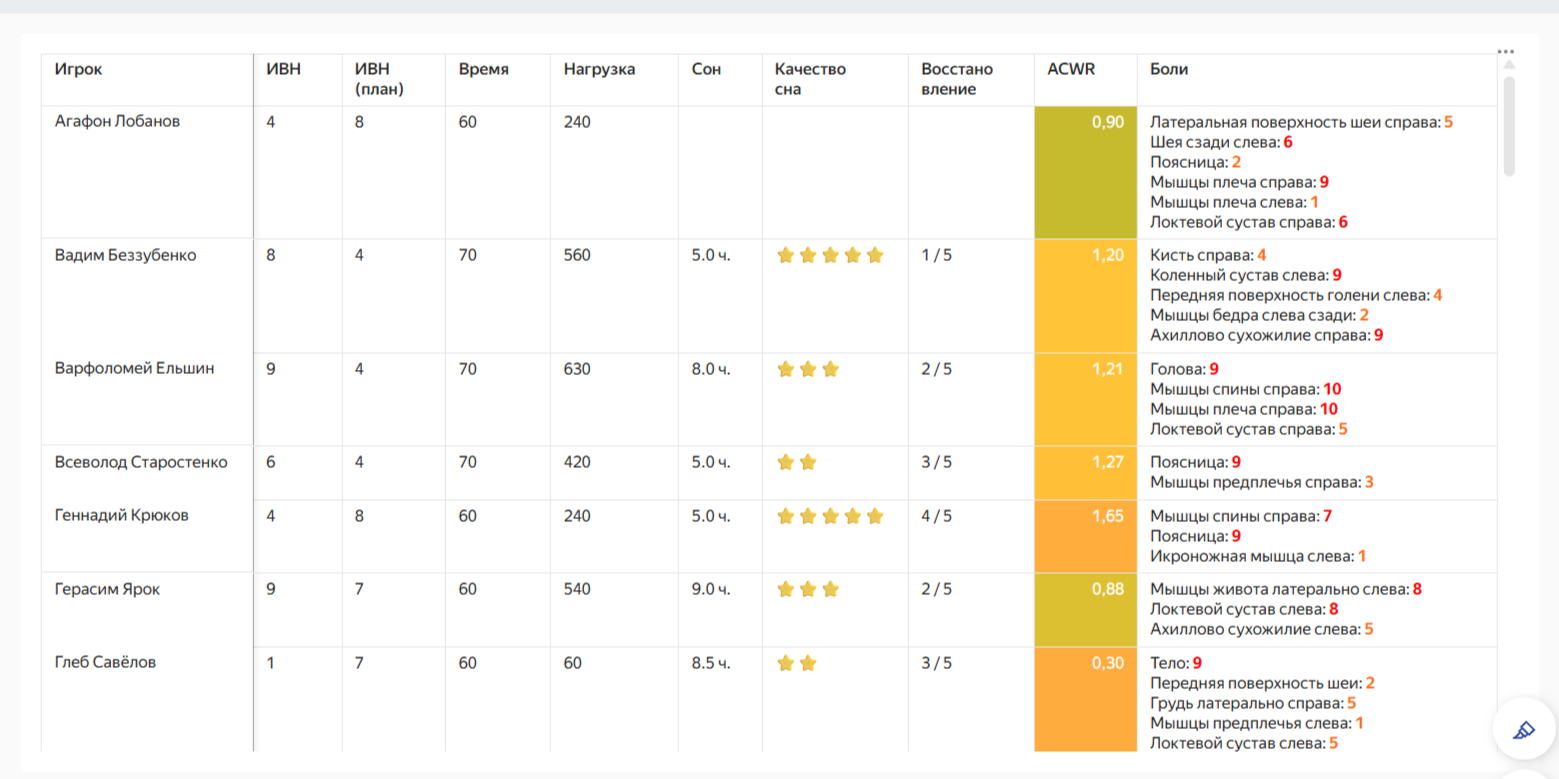Click the Боли column header

pos(1169,70)
